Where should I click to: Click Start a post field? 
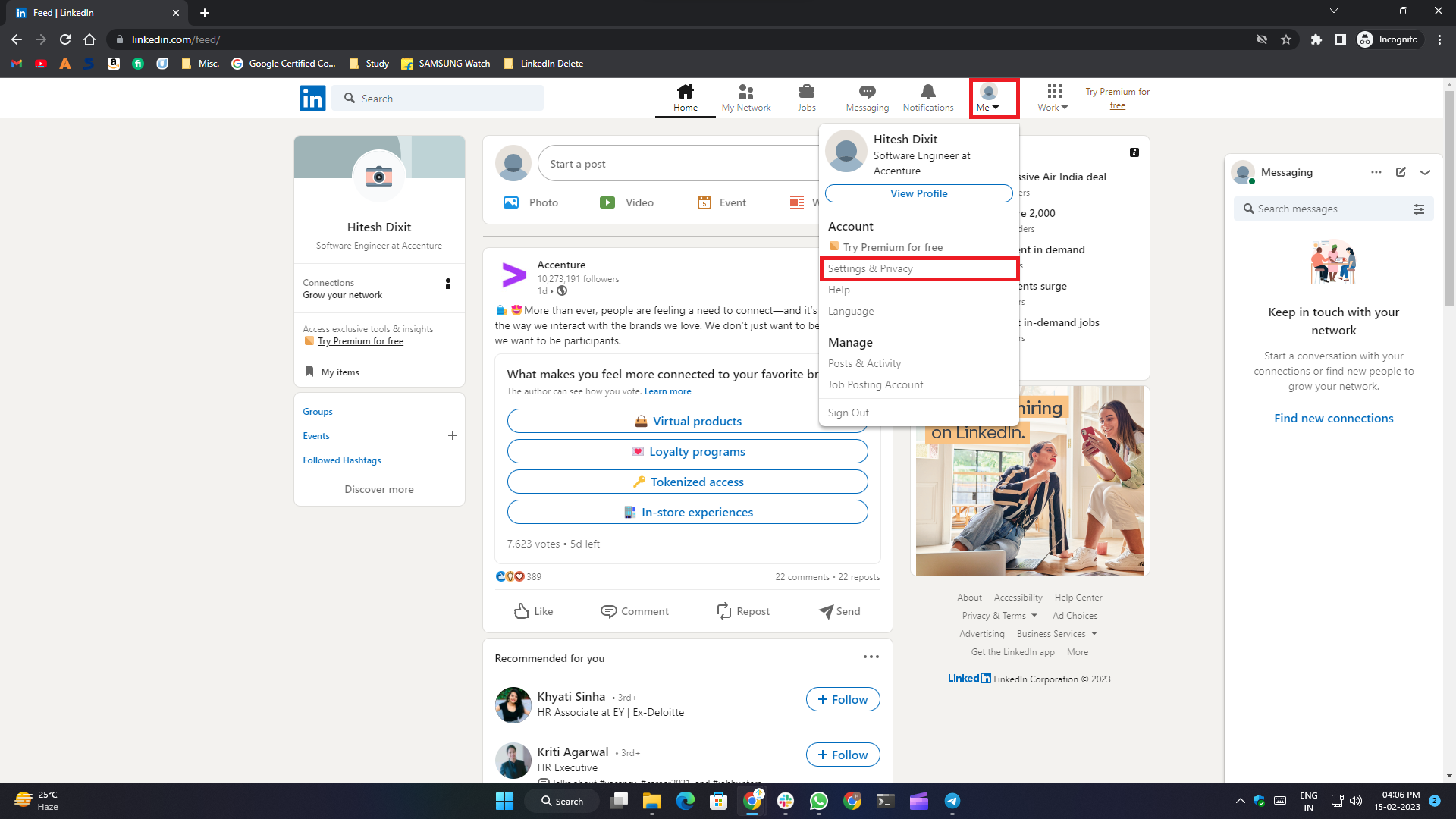click(x=679, y=164)
